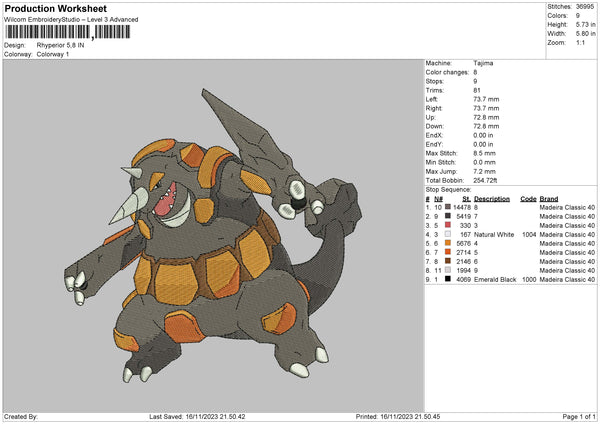Click the N# column header
The image size is (600, 424).
(x=437, y=198)
